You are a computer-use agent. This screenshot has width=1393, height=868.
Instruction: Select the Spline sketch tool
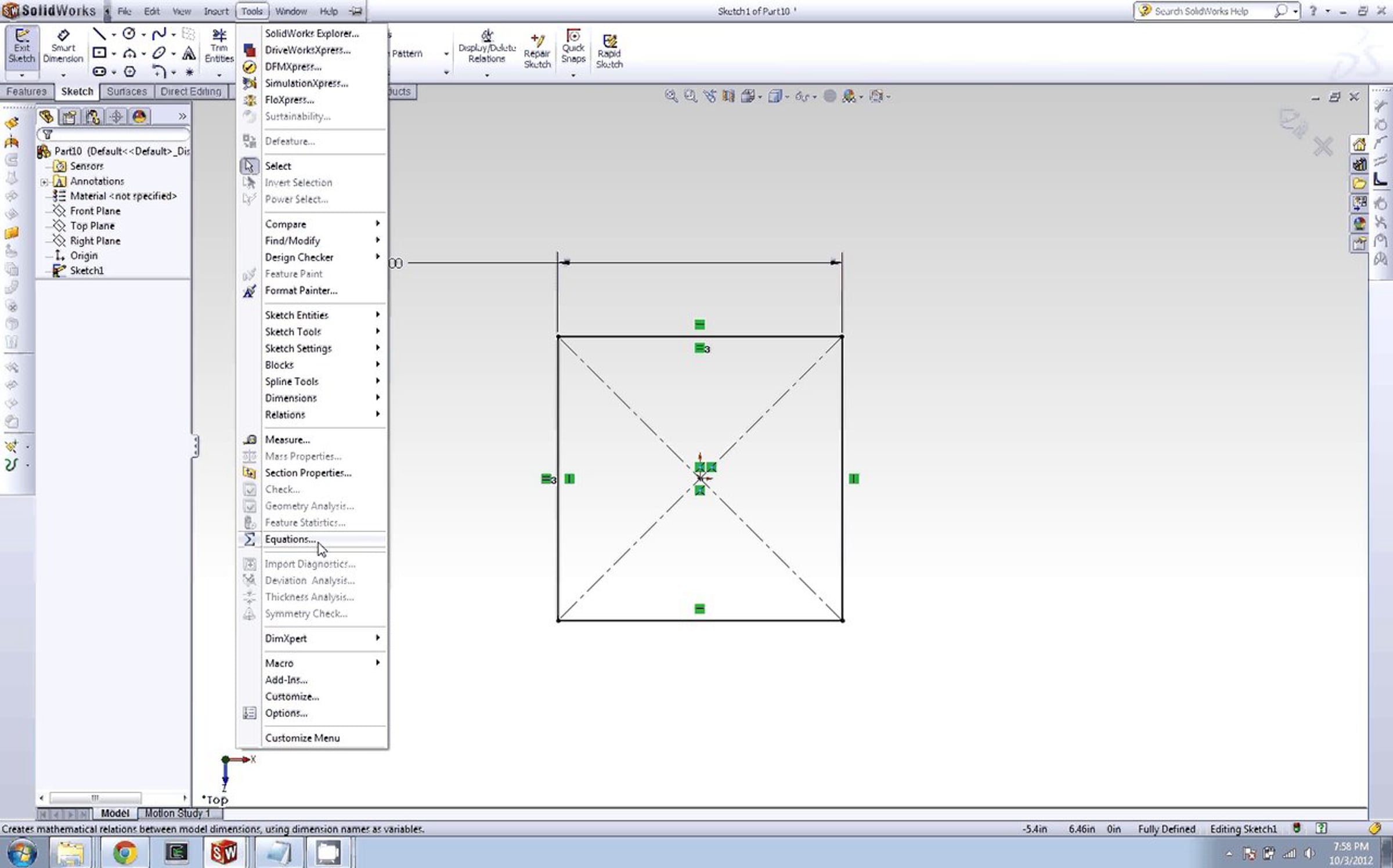pos(159,34)
